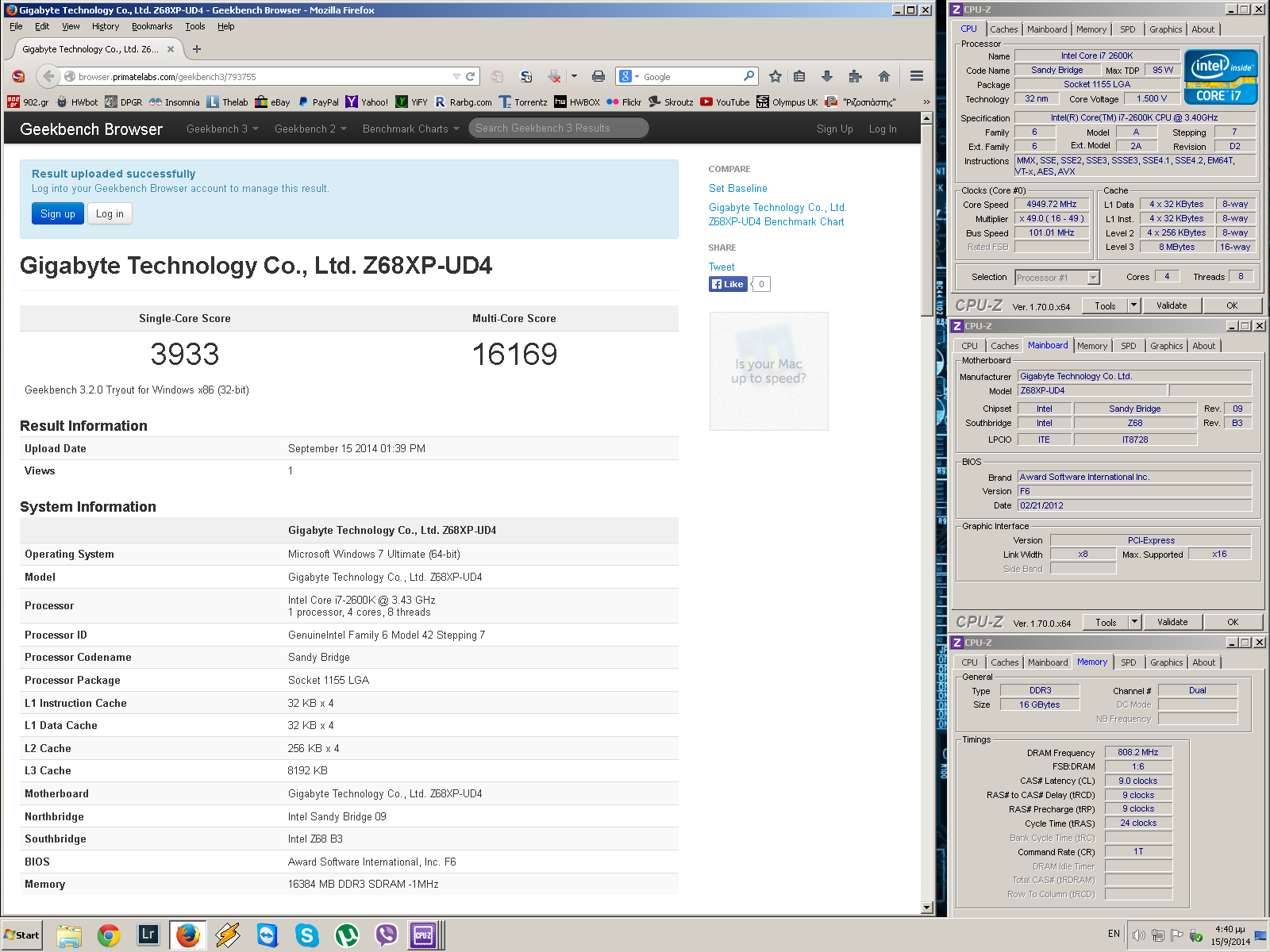The width and height of the screenshot is (1270, 952).
Task: Run search with magnifier icon in Google box
Action: [x=749, y=76]
